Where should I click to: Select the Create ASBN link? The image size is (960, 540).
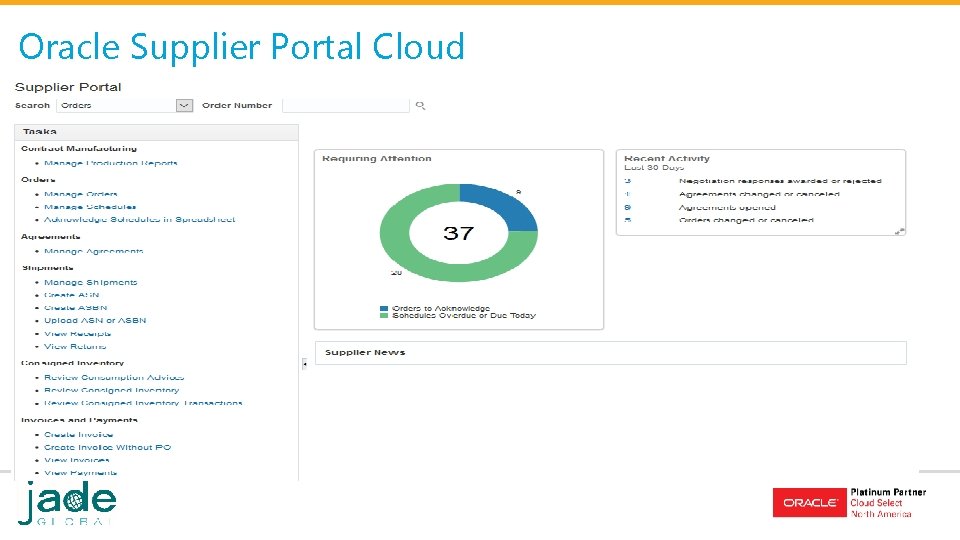pos(75,307)
